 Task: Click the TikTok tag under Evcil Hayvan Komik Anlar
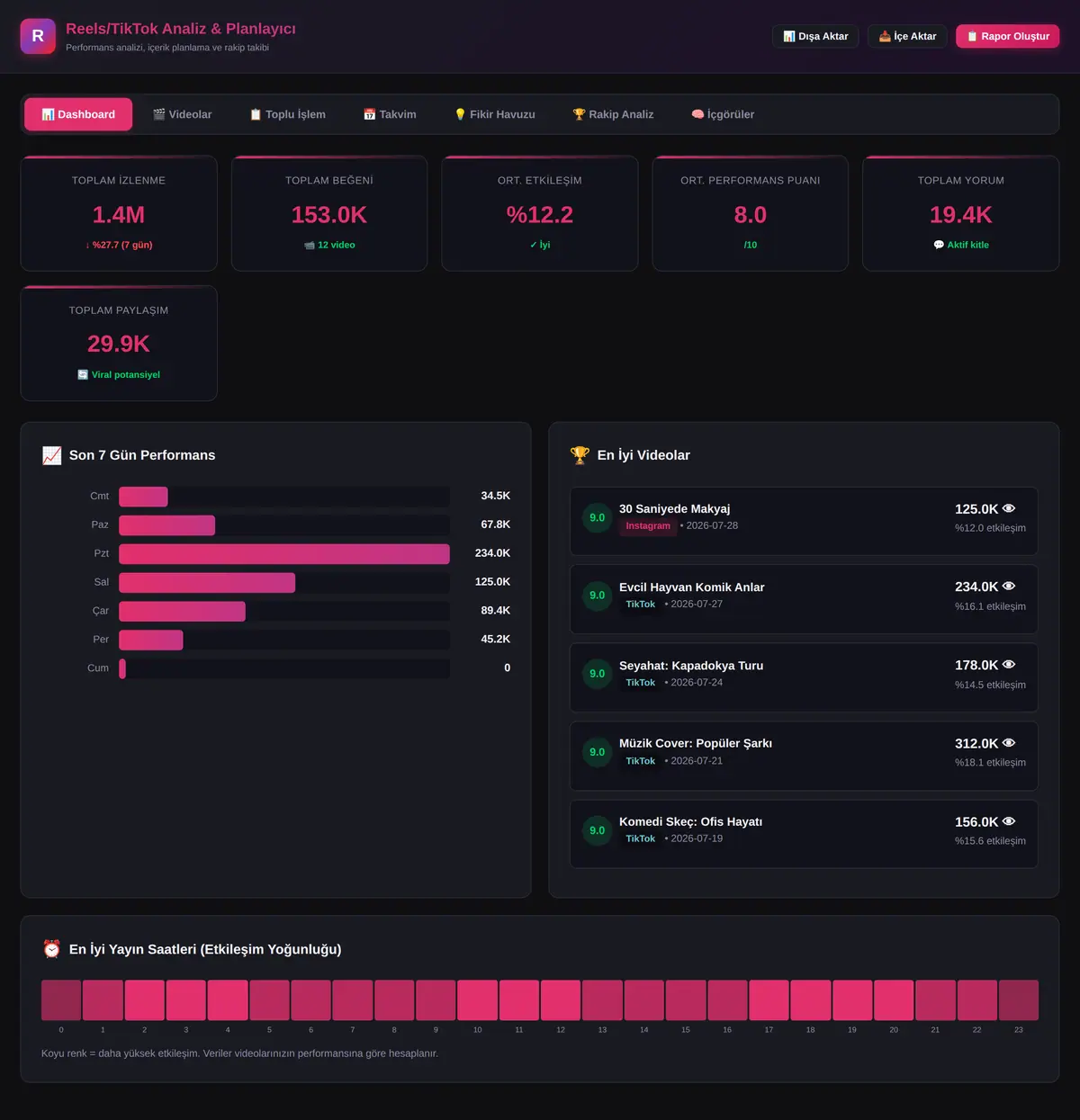[641, 605]
